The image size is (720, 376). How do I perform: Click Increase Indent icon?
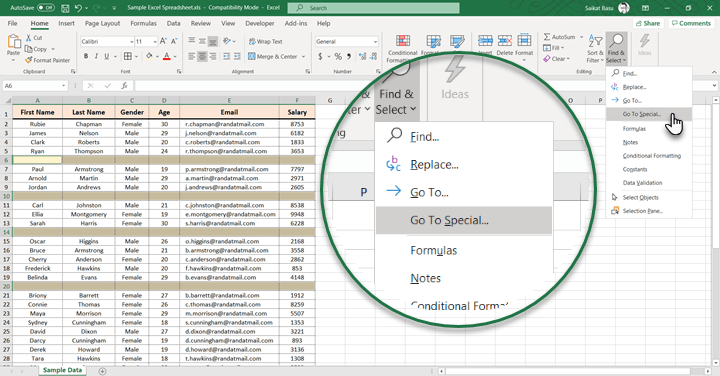pos(237,56)
